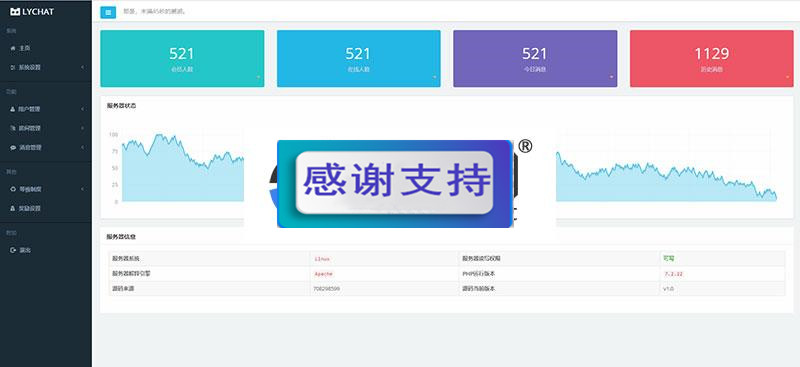Screen dimensions: 800x367
Task: Click the LYCHAT logo icon
Action: [x=15, y=12]
